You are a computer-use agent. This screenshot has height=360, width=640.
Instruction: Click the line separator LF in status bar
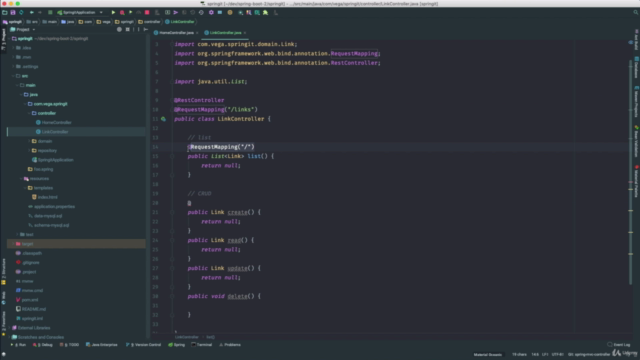(544, 354)
